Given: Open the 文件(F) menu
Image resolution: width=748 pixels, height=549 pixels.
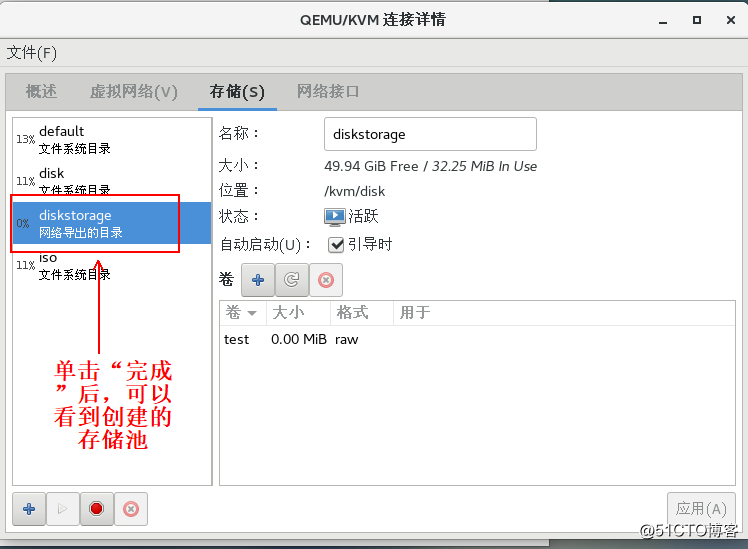Looking at the screenshot, I should [x=31, y=52].
